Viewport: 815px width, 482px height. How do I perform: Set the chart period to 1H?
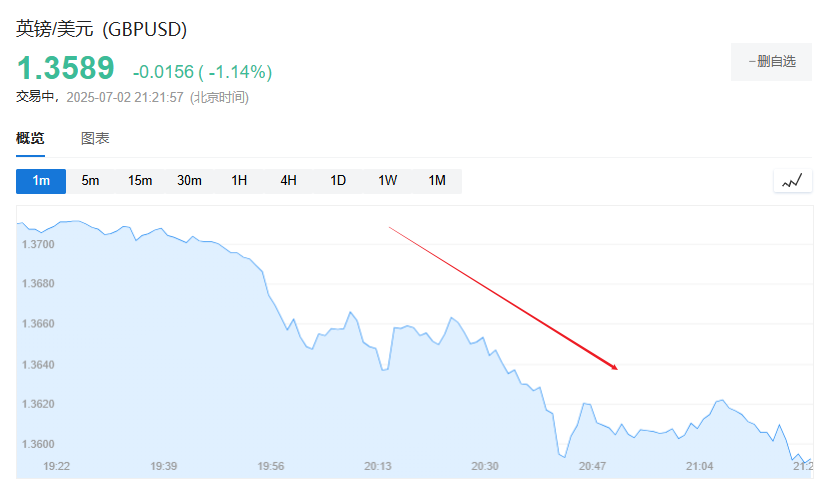click(x=239, y=181)
